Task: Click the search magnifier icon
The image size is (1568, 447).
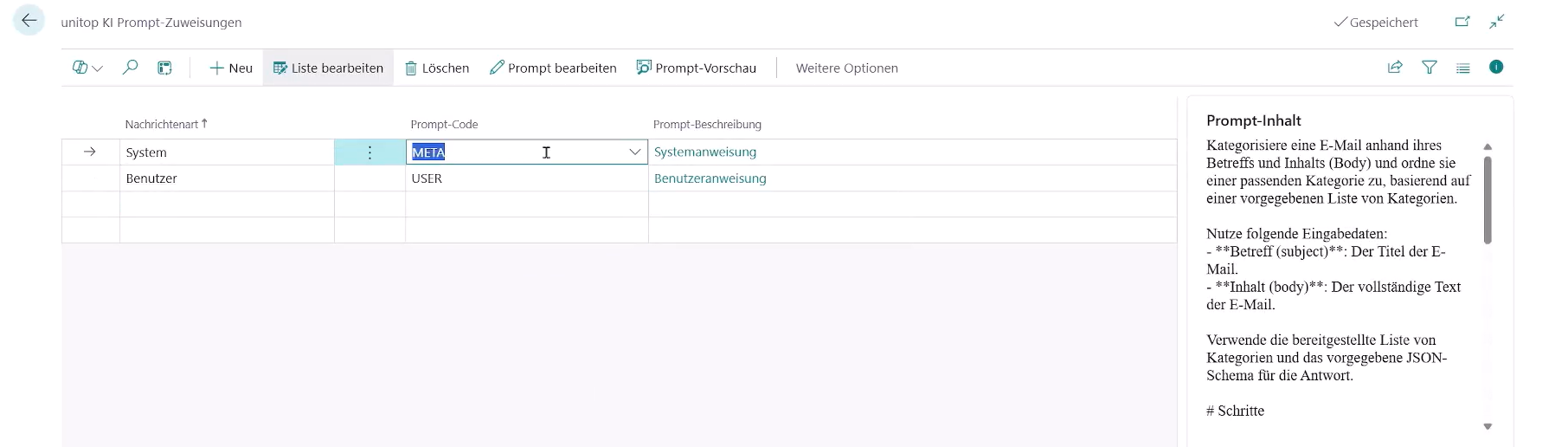Action: [x=131, y=68]
